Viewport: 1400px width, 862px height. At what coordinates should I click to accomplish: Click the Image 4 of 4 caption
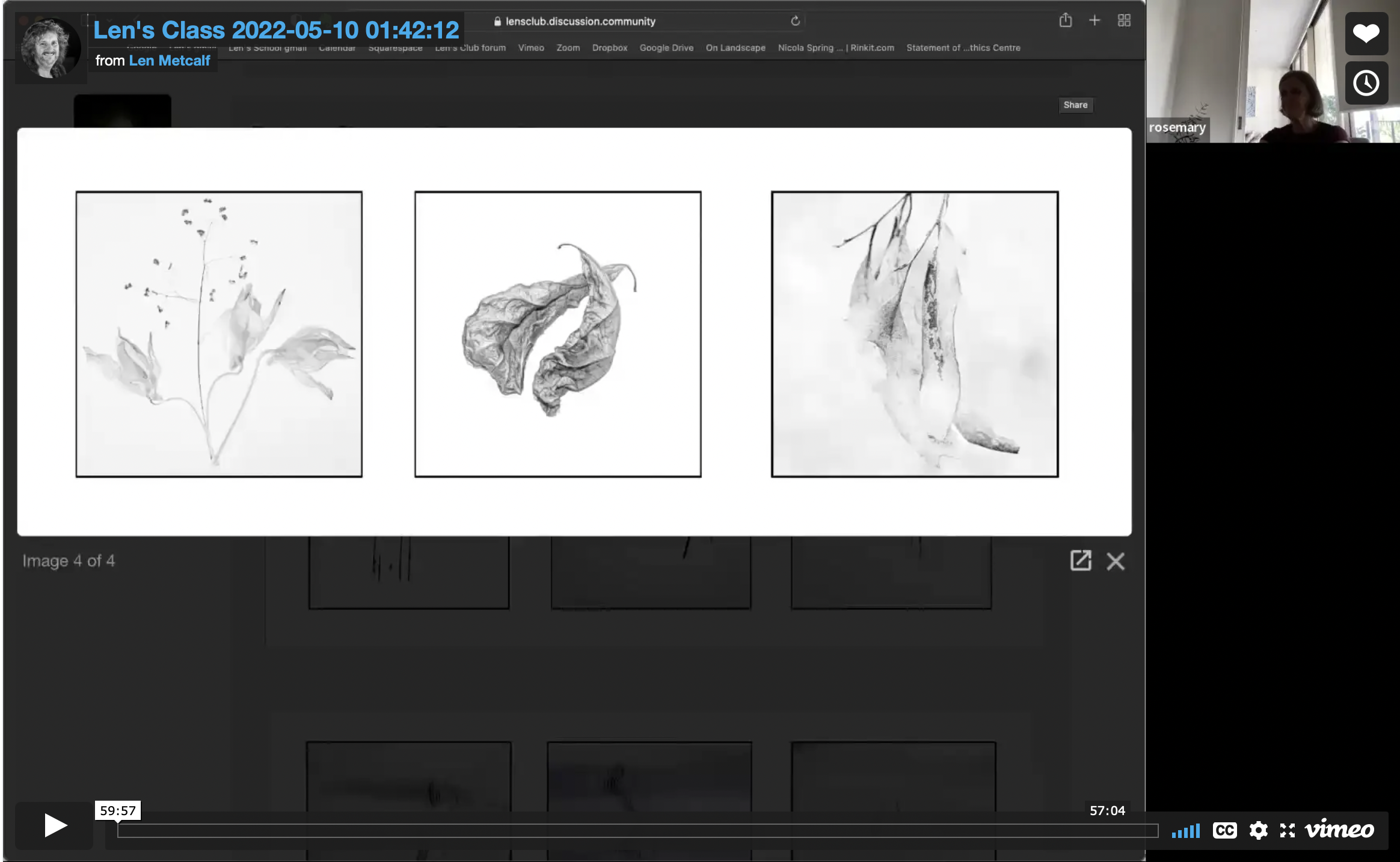point(69,561)
